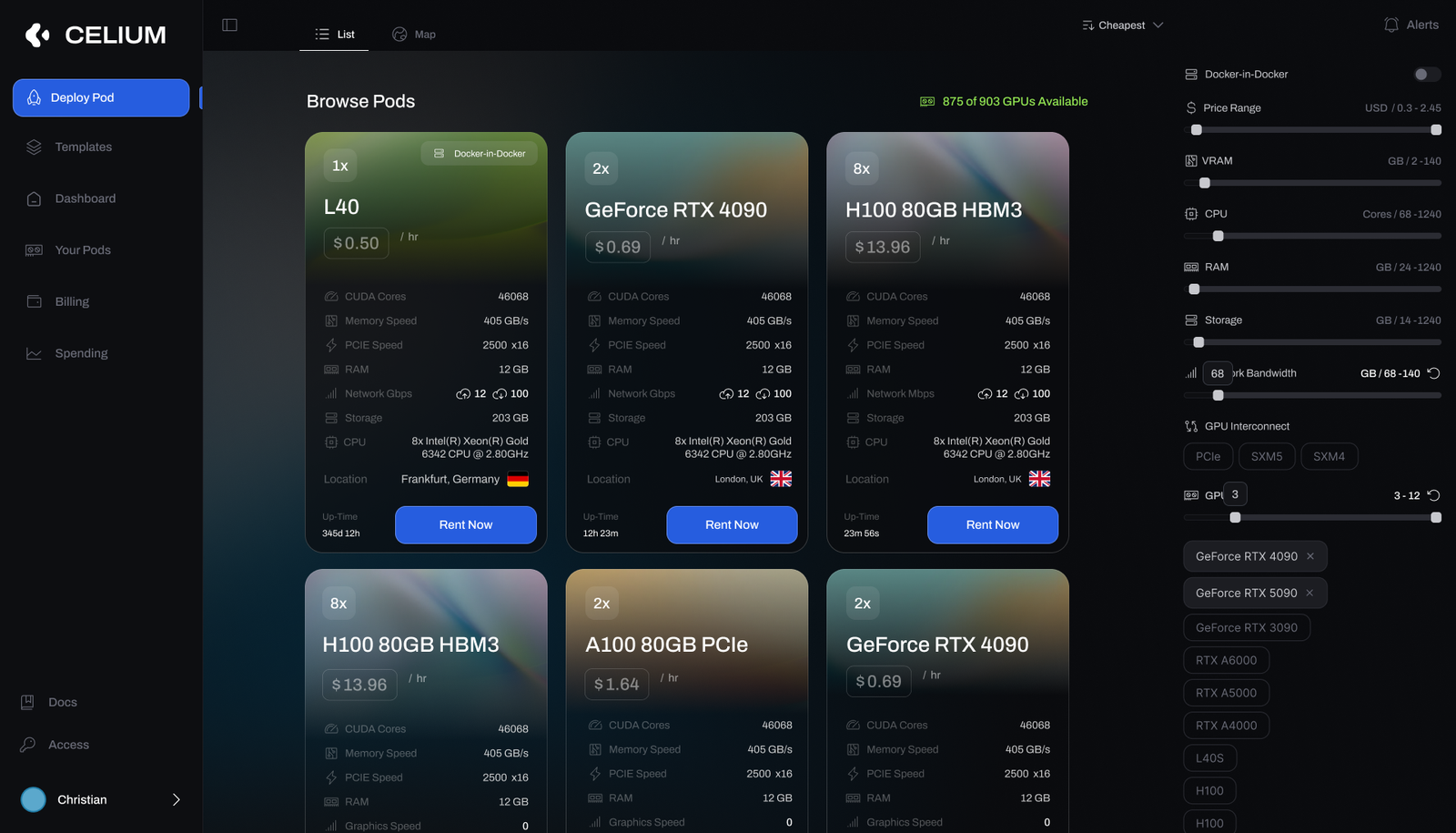Click the Docker-in-Docker badge on L40 card
This screenshot has height=833, width=1456.
click(x=480, y=153)
